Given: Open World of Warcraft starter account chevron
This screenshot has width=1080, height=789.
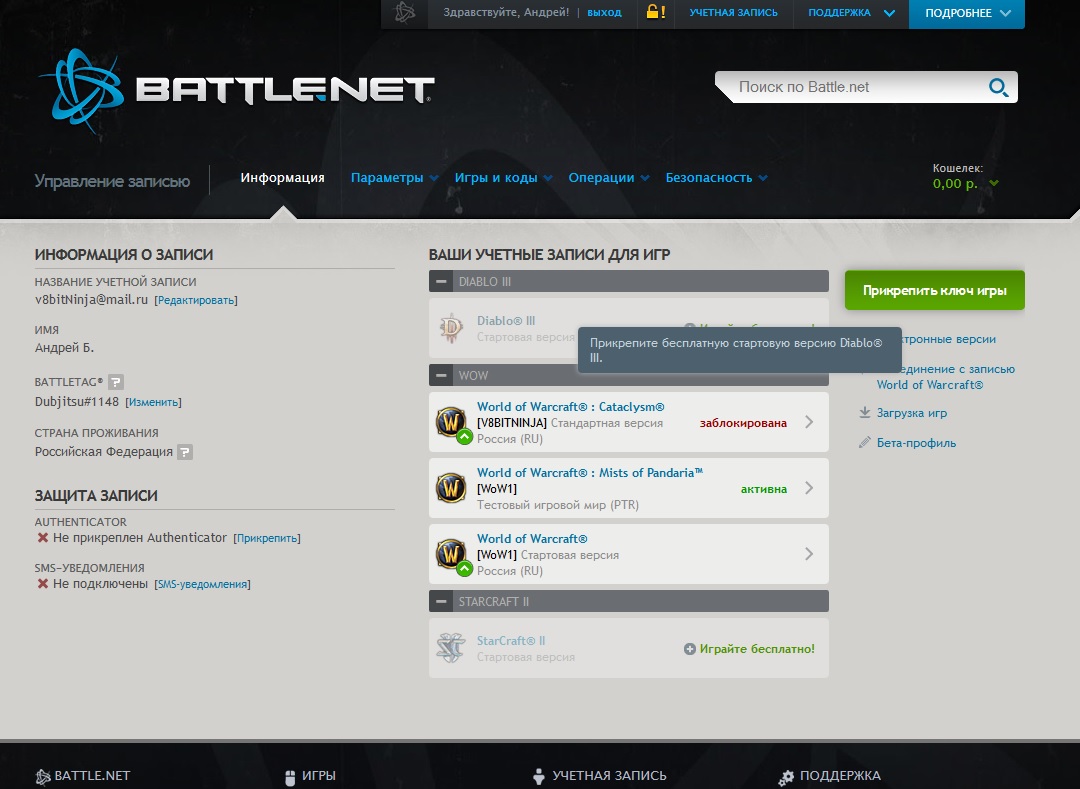Looking at the screenshot, I should 809,554.
